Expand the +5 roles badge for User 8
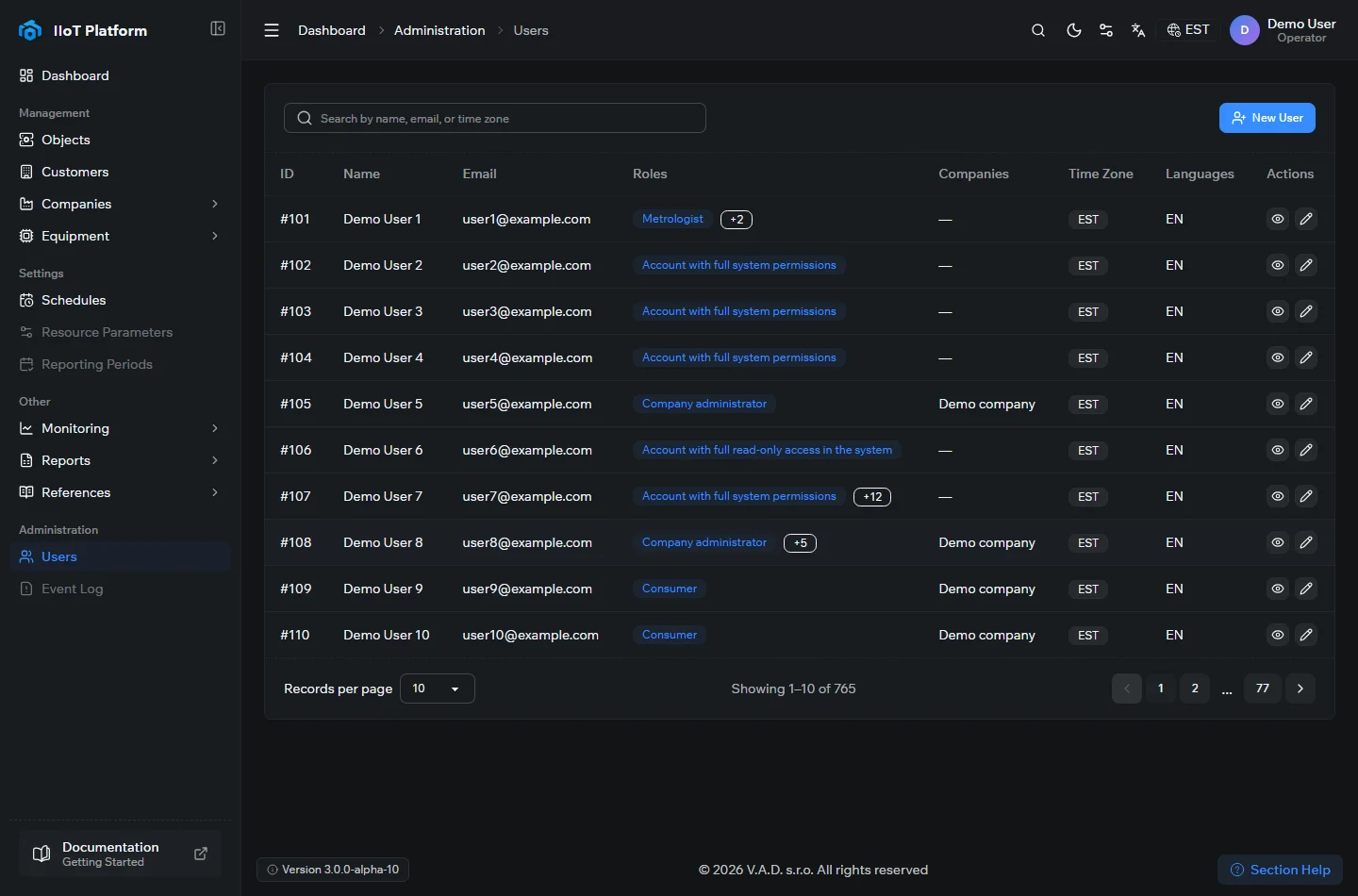The image size is (1358, 896). click(x=800, y=543)
